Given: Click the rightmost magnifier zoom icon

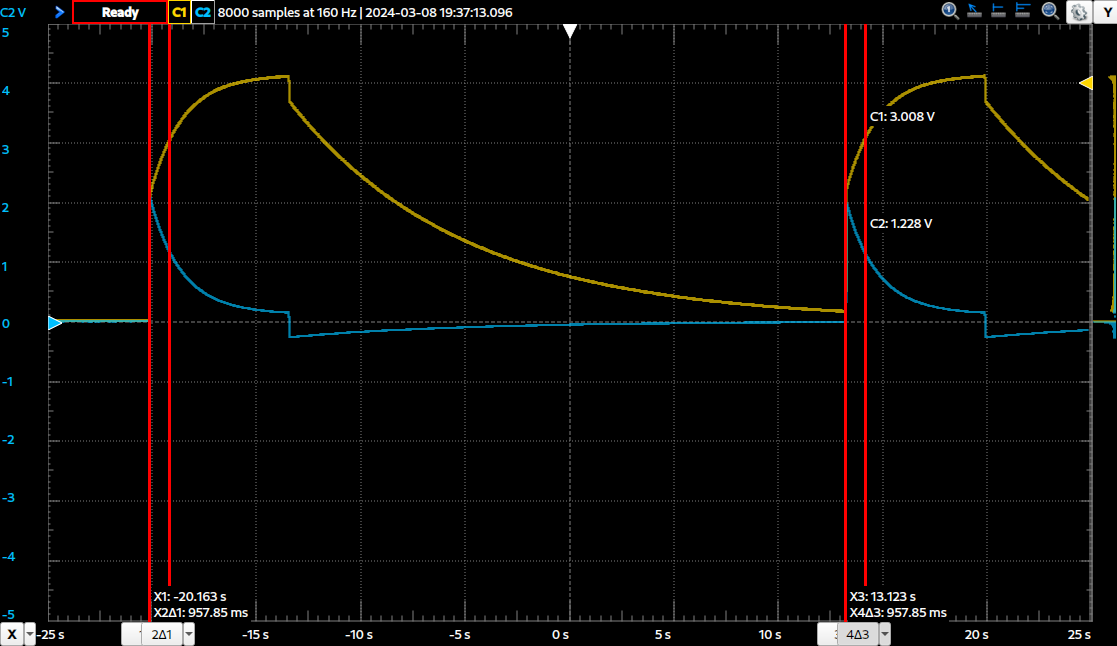Looking at the screenshot, I should [1051, 11].
